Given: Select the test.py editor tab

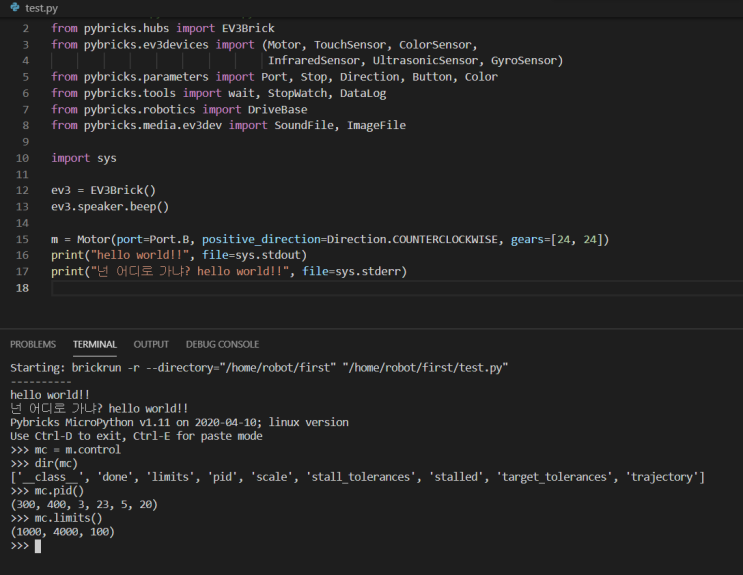Looking at the screenshot, I should pyautogui.click(x=40, y=7).
